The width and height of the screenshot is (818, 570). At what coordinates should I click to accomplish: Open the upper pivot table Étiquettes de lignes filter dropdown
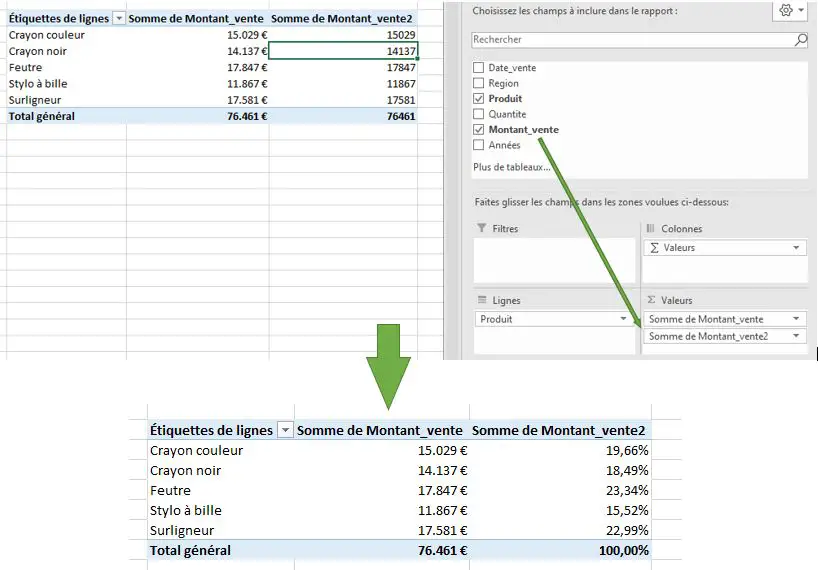(119, 19)
